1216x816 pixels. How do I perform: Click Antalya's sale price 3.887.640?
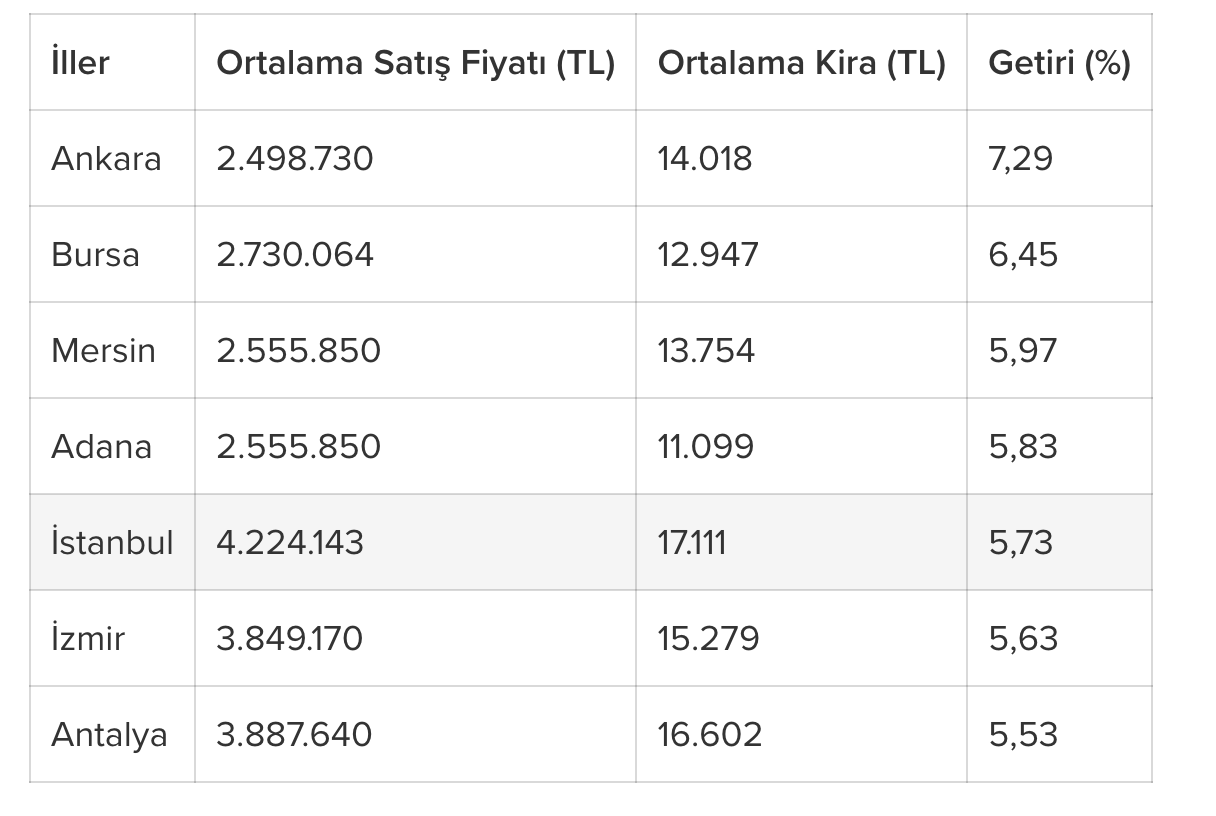click(x=294, y=735)
